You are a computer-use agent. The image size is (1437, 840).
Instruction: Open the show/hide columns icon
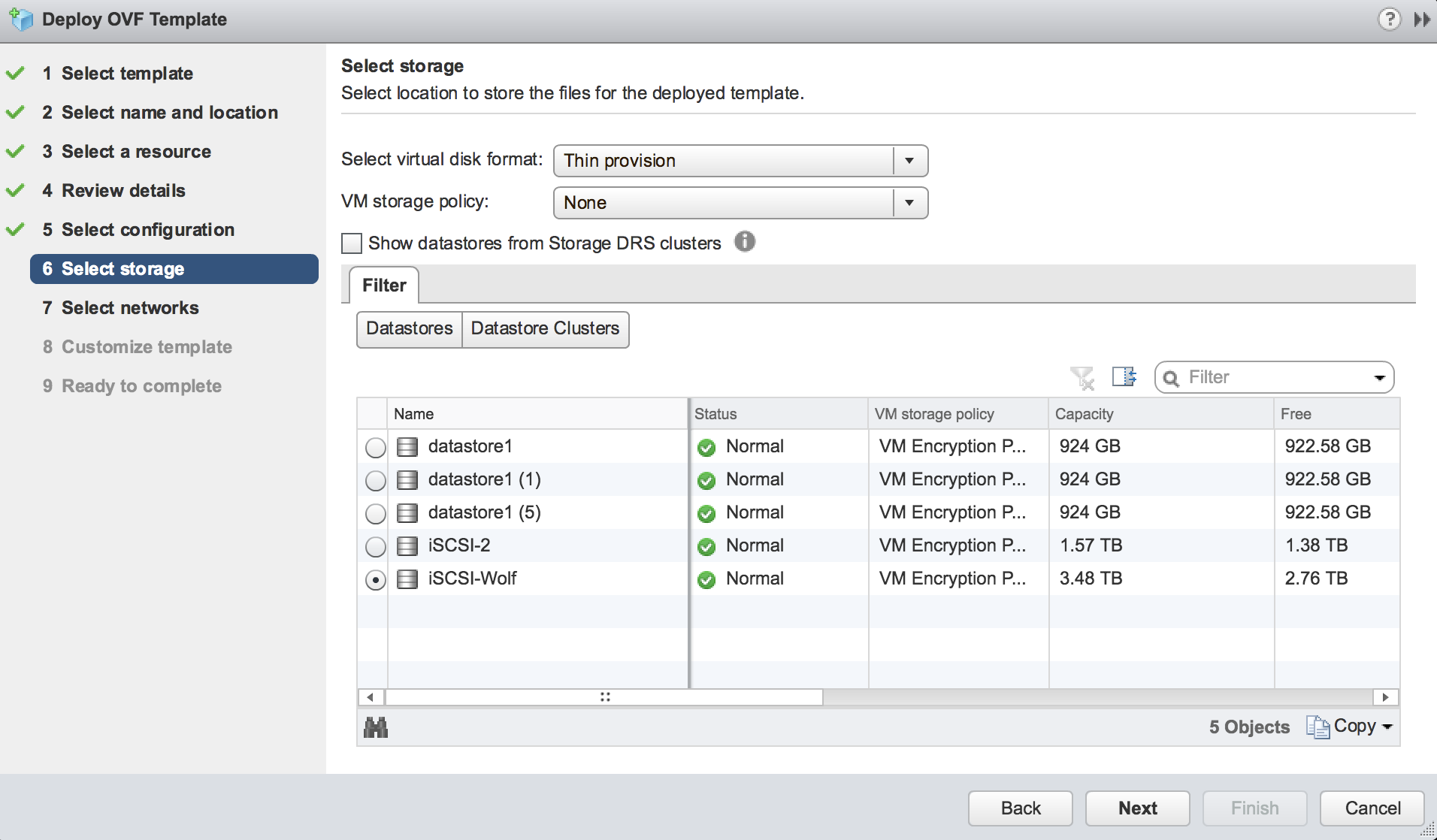[x=1124, y=376]
